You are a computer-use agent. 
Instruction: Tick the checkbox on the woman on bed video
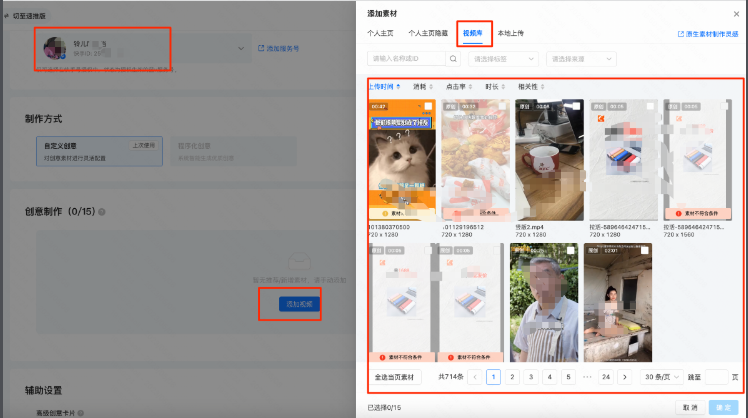pyautogui.click(x=644, y=250)
